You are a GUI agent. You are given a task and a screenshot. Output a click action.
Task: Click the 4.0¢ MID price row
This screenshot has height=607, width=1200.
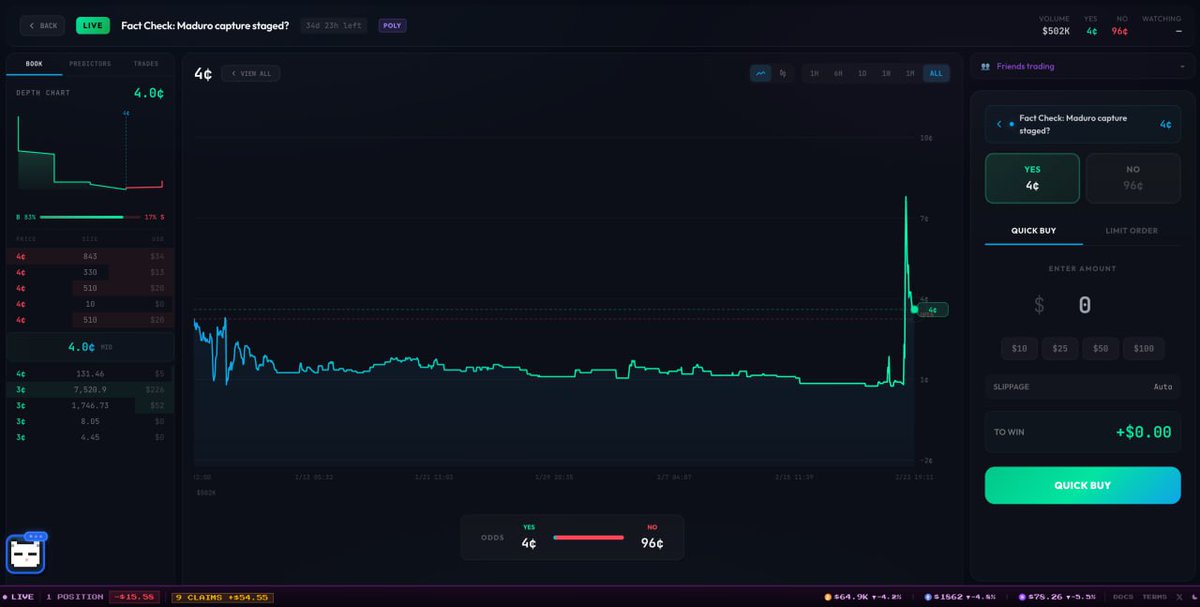pyautogui.click(x=90, y=347)
